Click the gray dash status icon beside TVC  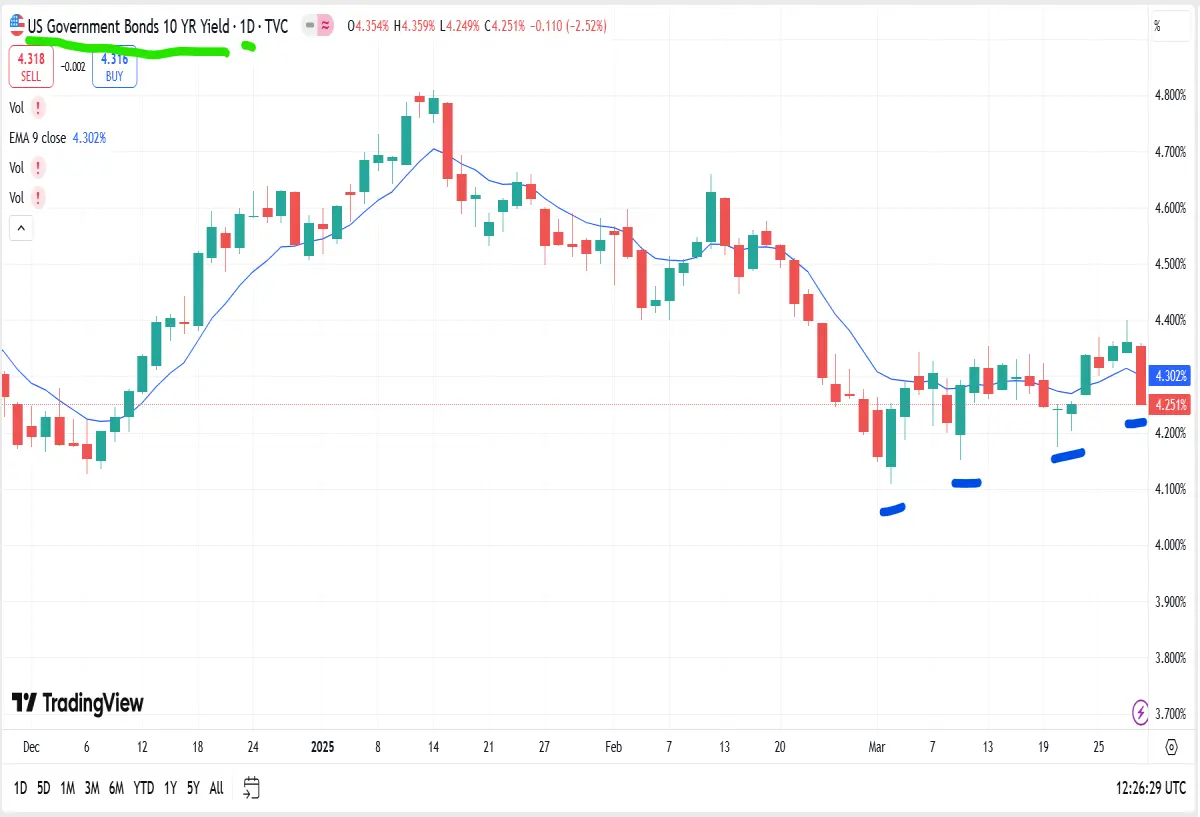309,27
